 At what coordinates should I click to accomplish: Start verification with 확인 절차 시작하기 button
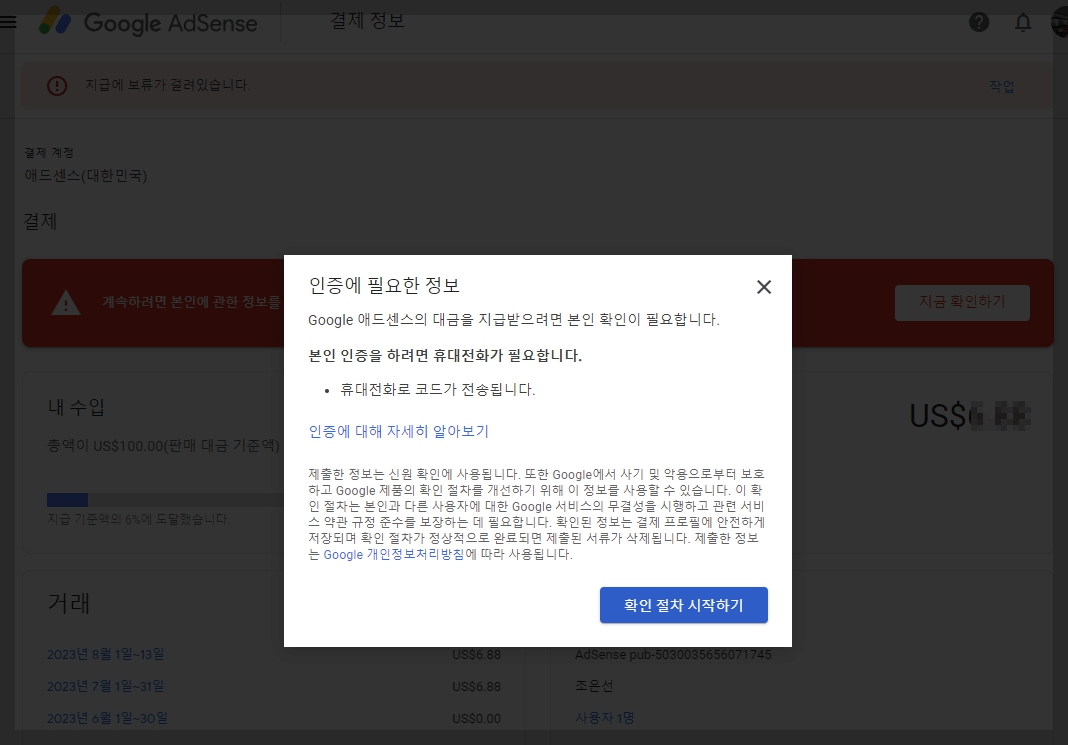click(683, 605)
